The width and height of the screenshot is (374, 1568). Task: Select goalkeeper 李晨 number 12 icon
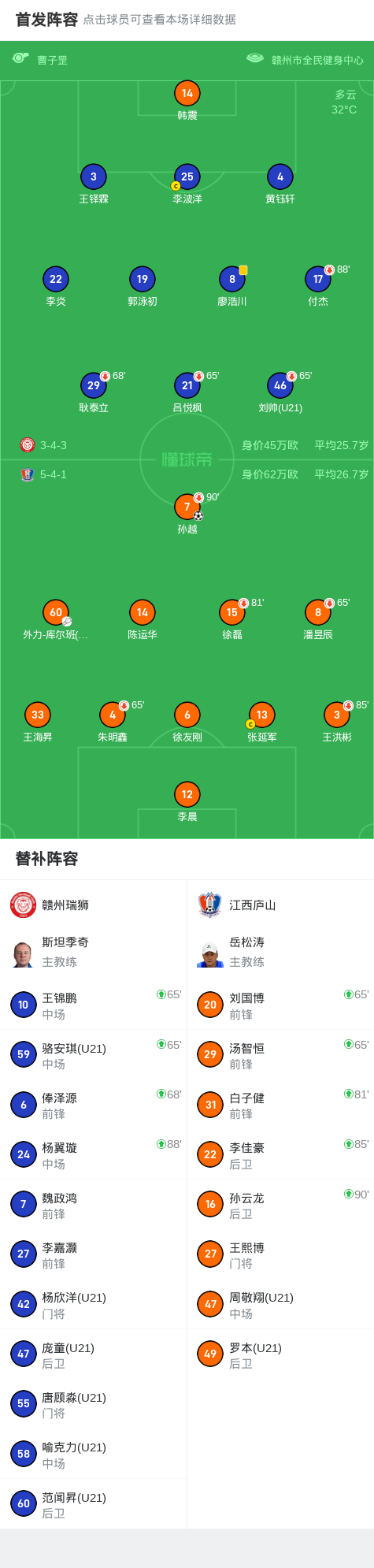pyautogui.click(x=187, y=794)
